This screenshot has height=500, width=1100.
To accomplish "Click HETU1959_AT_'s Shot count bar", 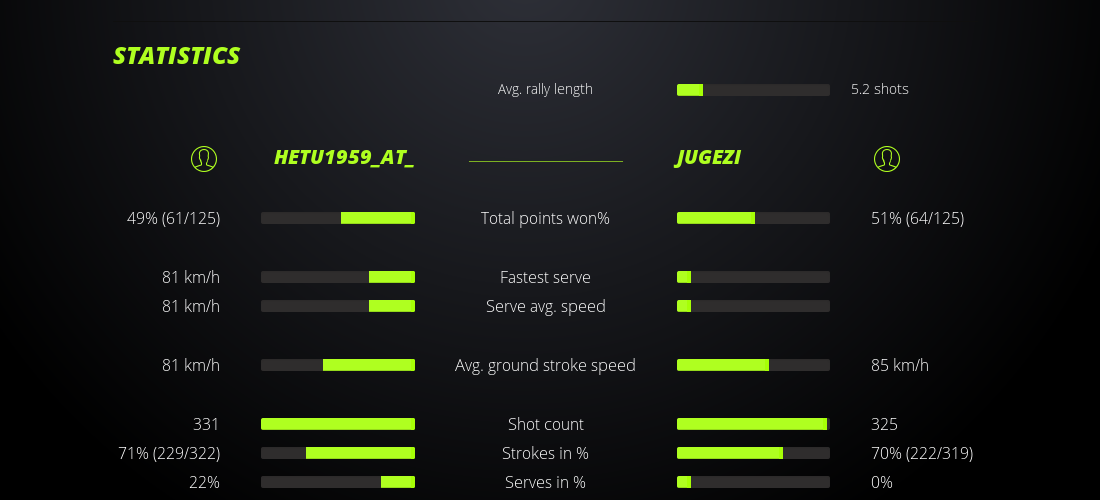I will [x=338, y=424].
